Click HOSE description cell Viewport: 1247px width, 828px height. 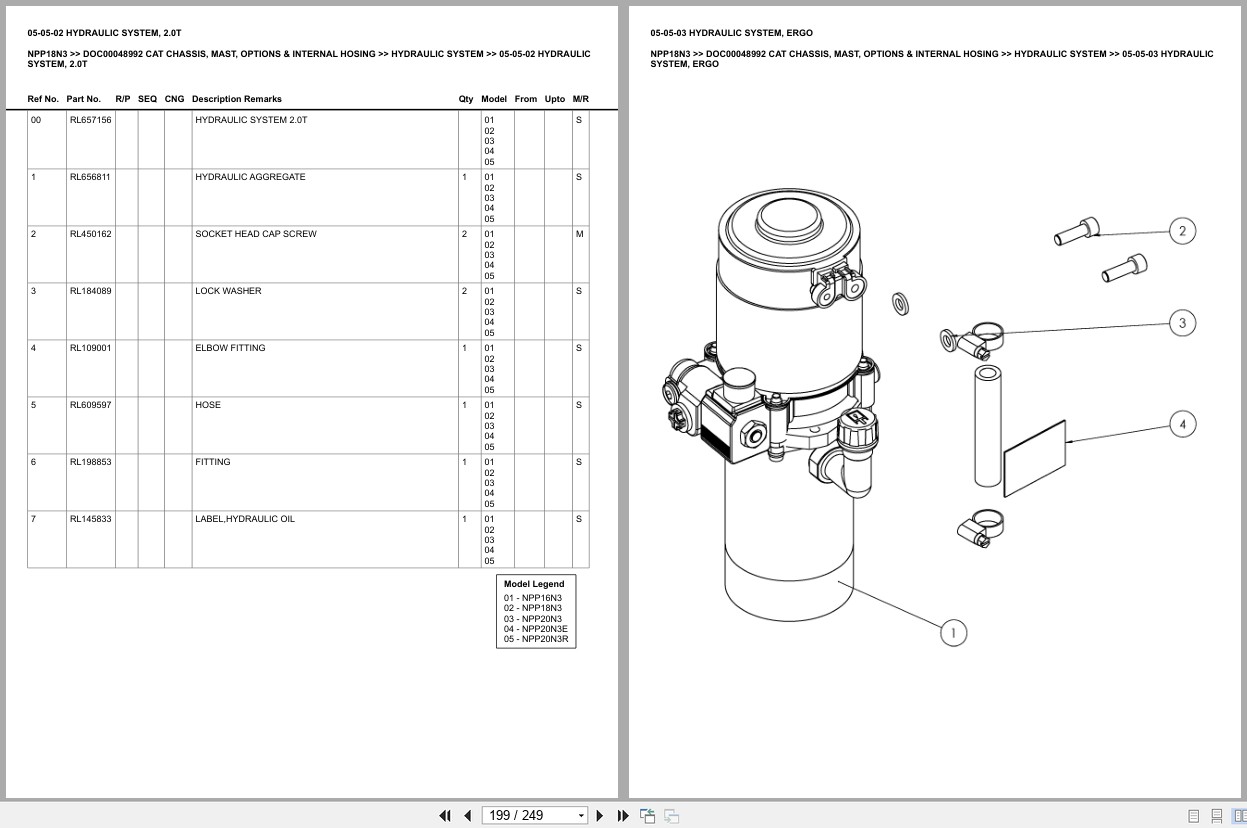(325, 425)
